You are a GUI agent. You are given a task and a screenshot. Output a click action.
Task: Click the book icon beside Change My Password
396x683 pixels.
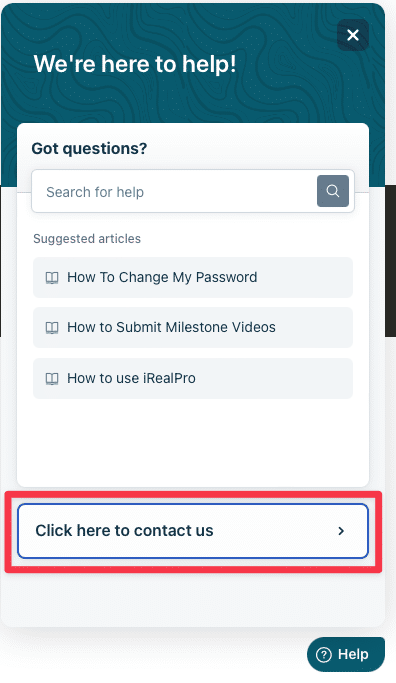(52, 277)
